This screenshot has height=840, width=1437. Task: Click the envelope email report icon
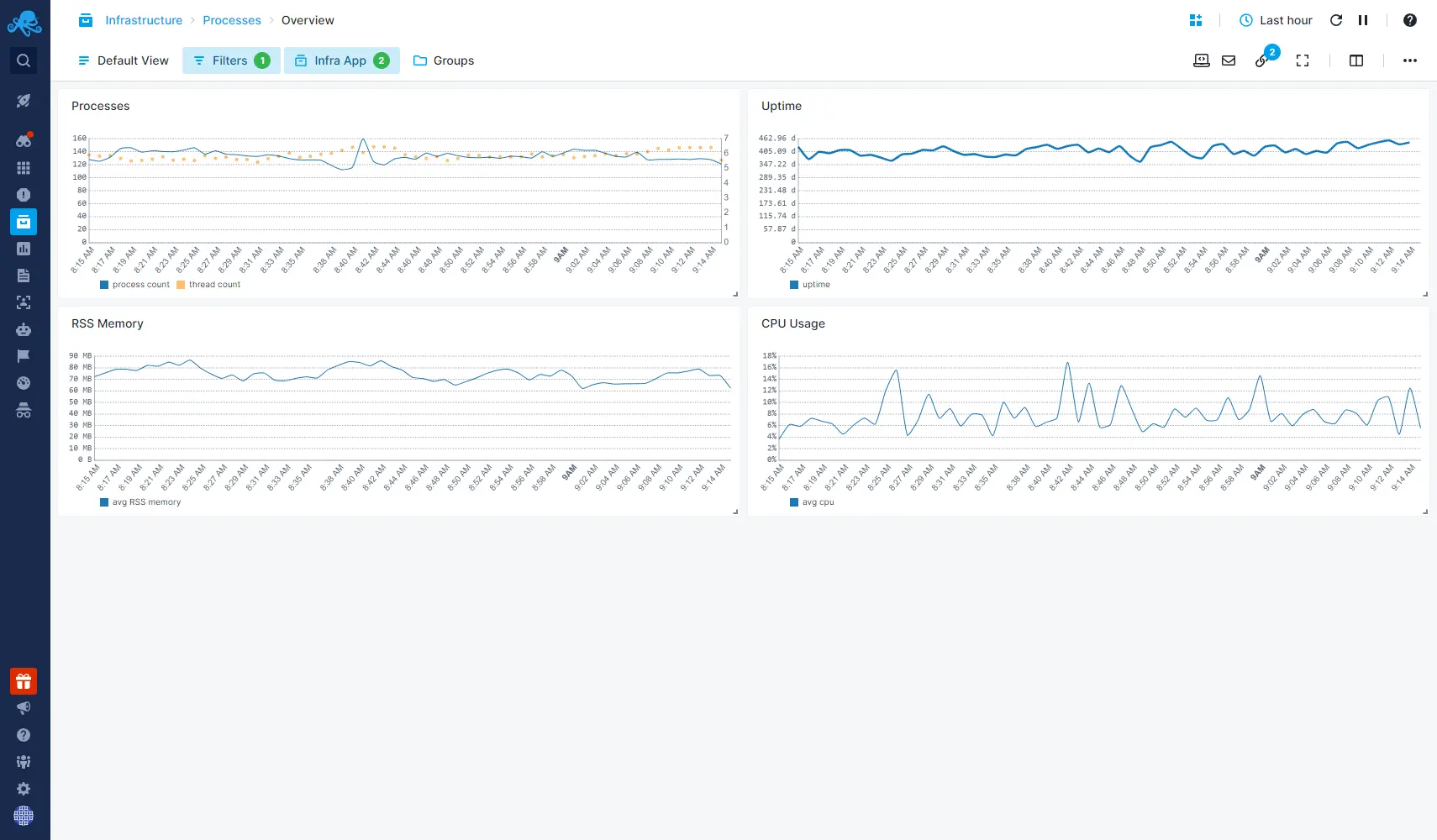(x=1229, y=60)
